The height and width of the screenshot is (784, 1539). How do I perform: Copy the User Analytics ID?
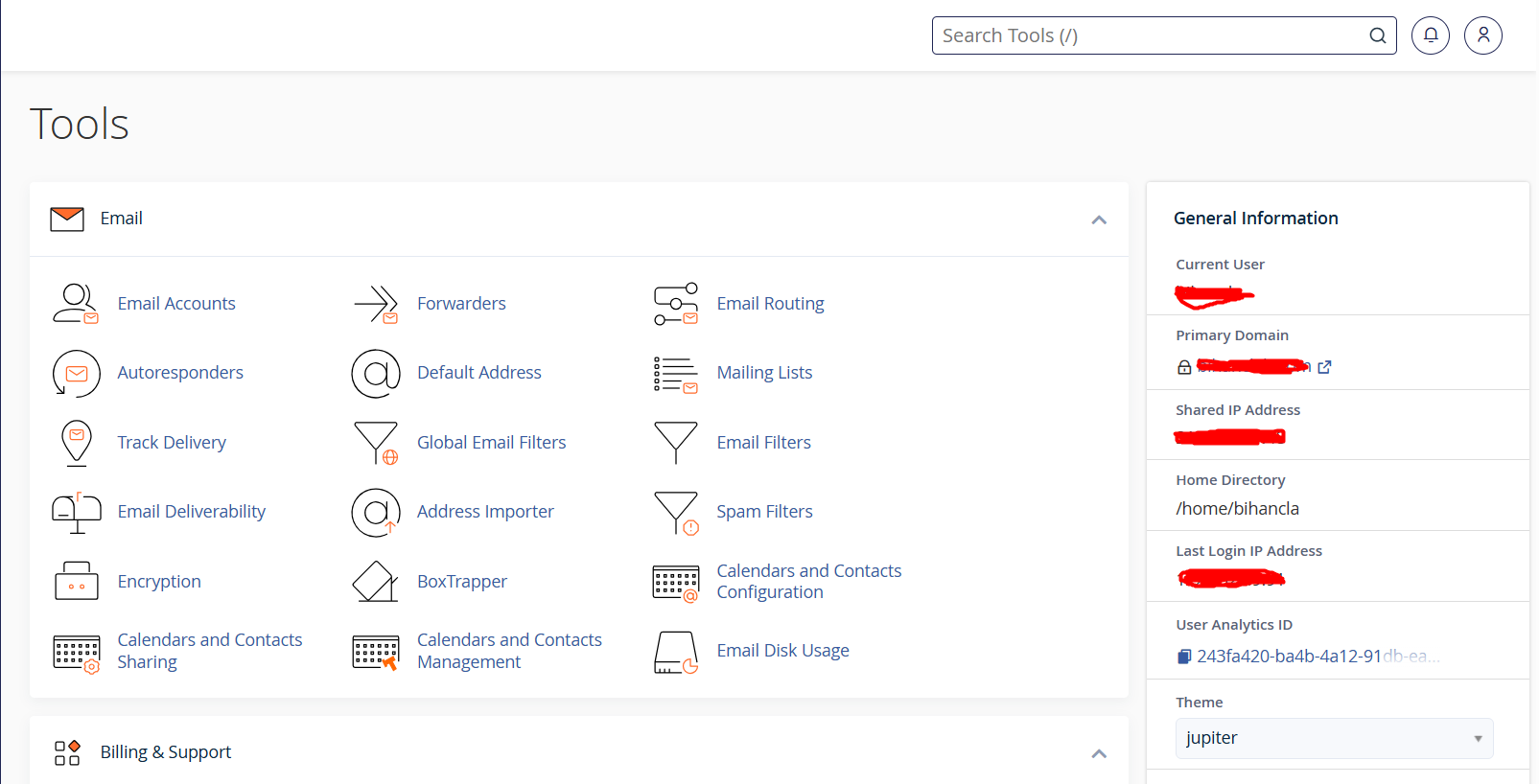(1184, 657)
